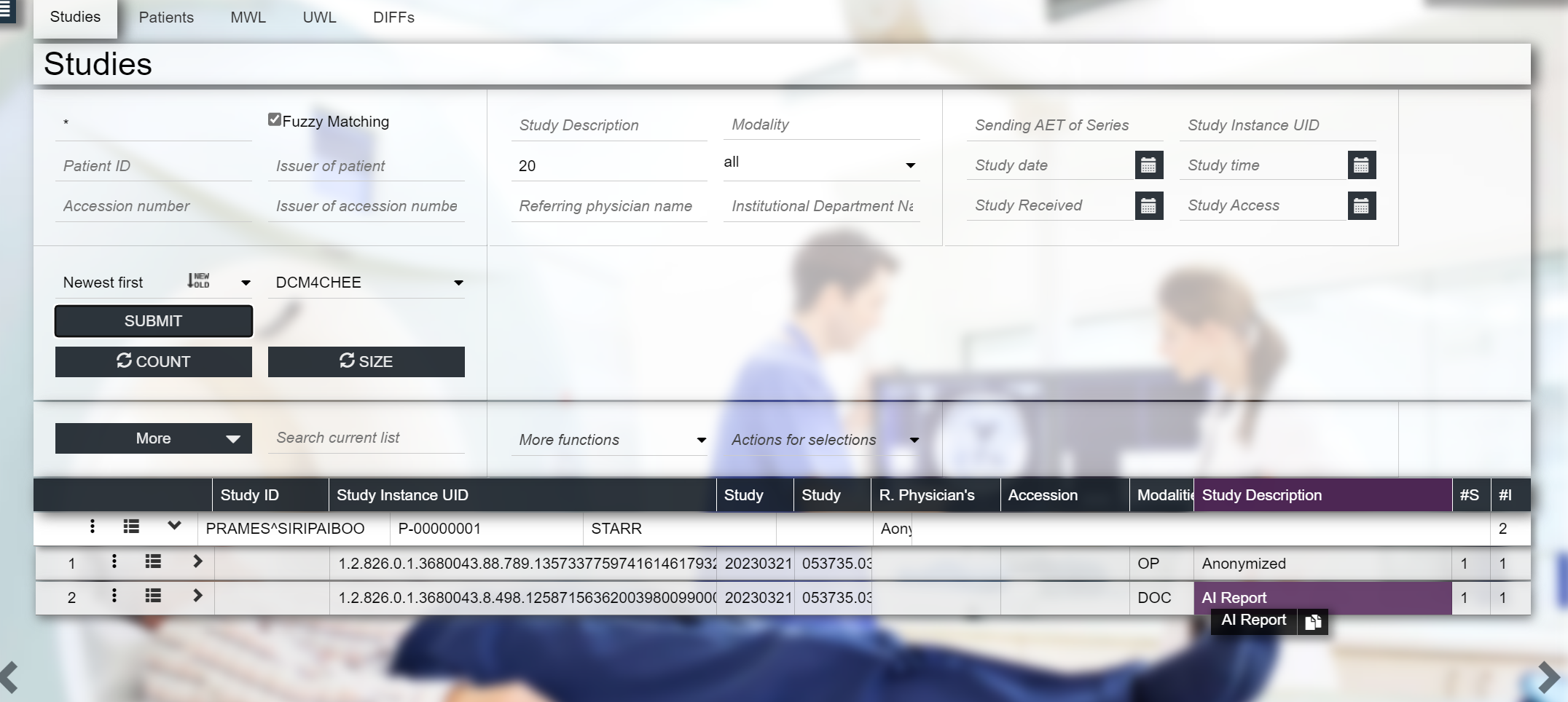Screen dimensions: 1568x702
Task: Open the Study time calendar picker
Action: [x=1361, y=165]
